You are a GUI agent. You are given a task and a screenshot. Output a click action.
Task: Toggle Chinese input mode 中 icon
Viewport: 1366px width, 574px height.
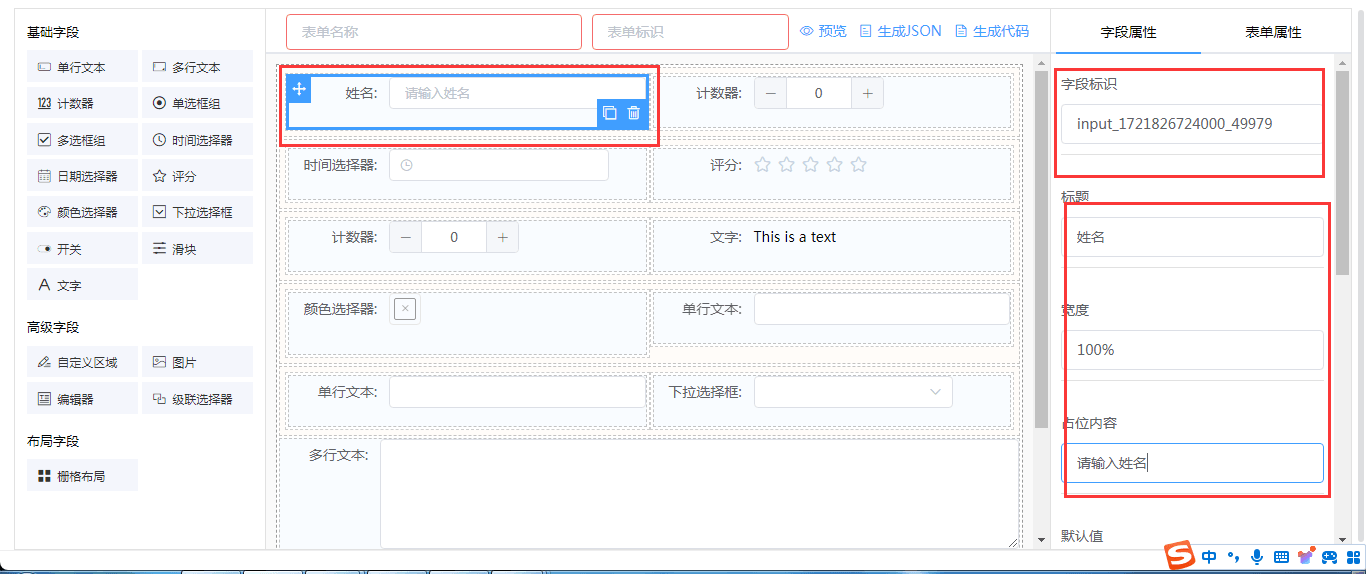coord(1209,556)
